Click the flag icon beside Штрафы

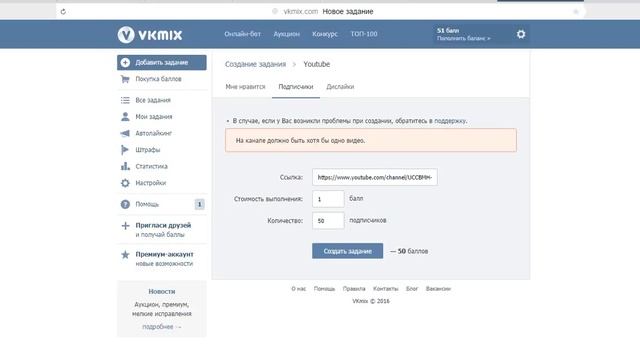pyautogui.click(x=125, y=150)
